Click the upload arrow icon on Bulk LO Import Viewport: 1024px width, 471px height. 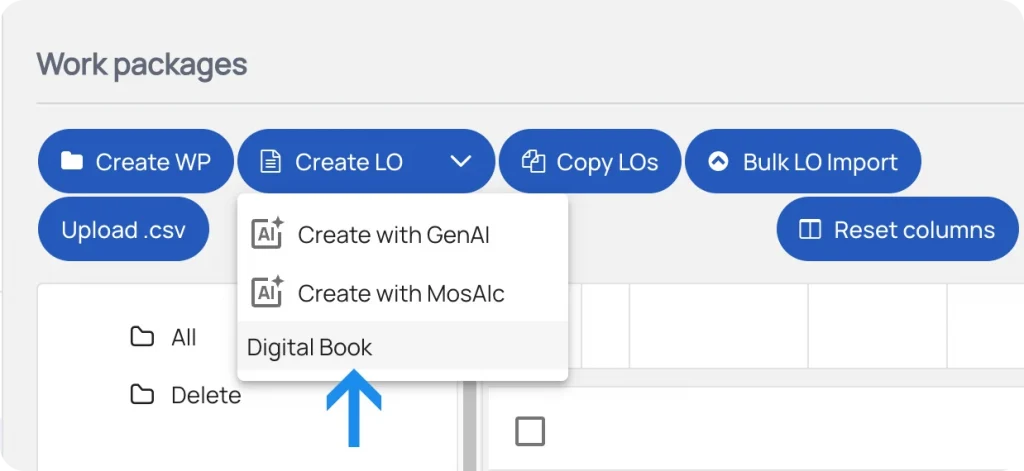[718, 162]
